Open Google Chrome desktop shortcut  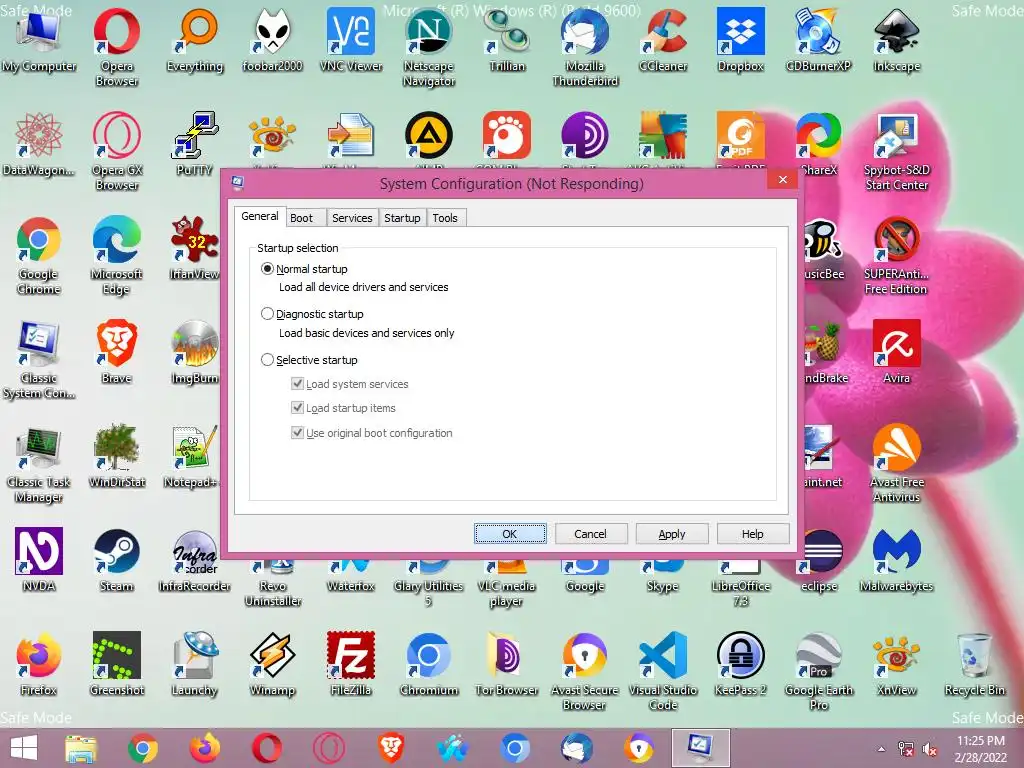pyautogui.click(x=39, y=255)
